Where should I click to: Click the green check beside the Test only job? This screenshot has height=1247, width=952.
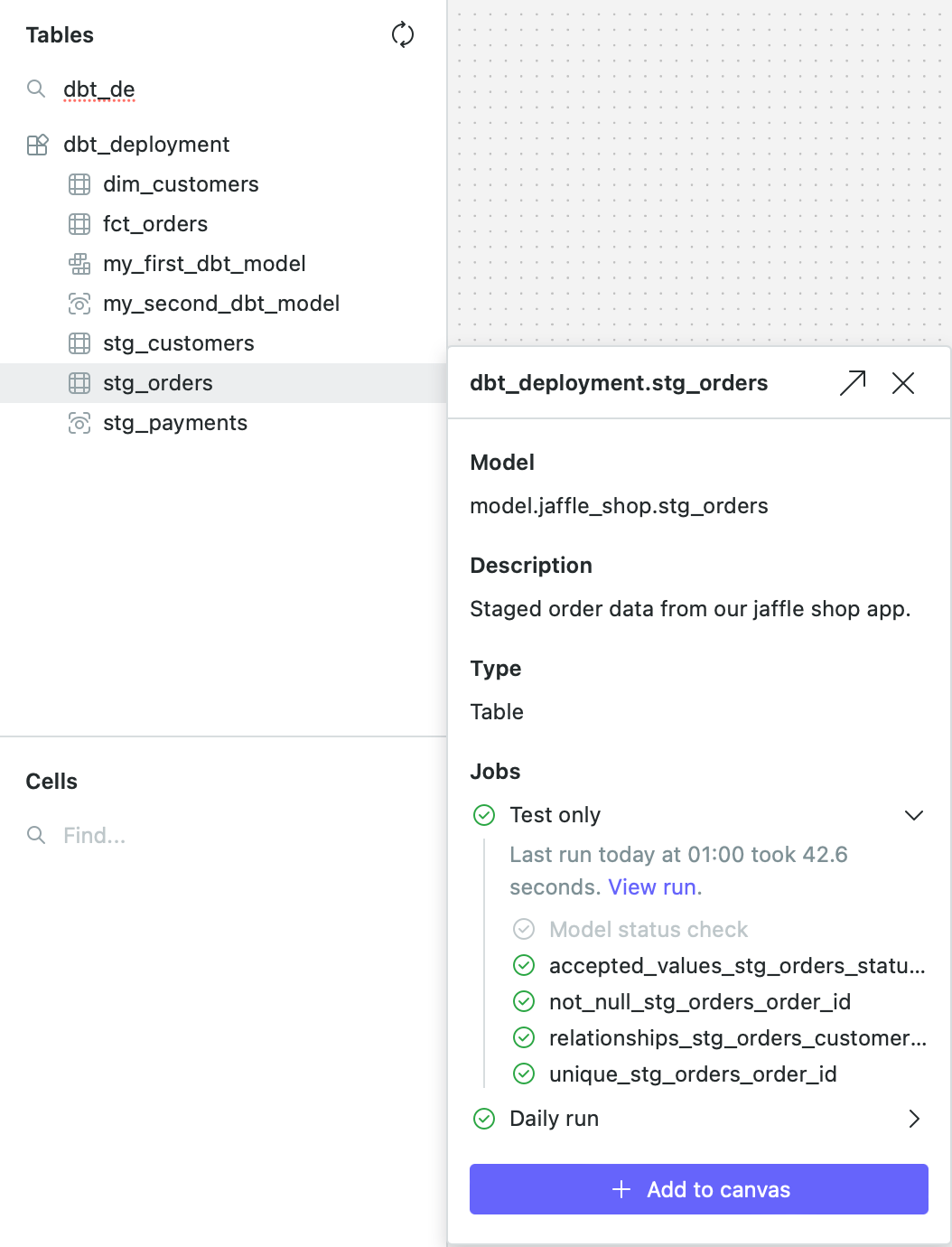(x=484, y=814)
